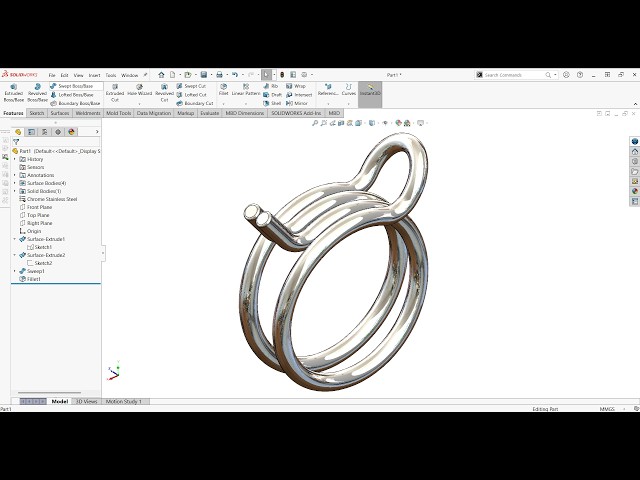Expand more manager tabs with chevron arrow
The width and height of the screenshot is (640, 480).
click(x=97, y=132)
